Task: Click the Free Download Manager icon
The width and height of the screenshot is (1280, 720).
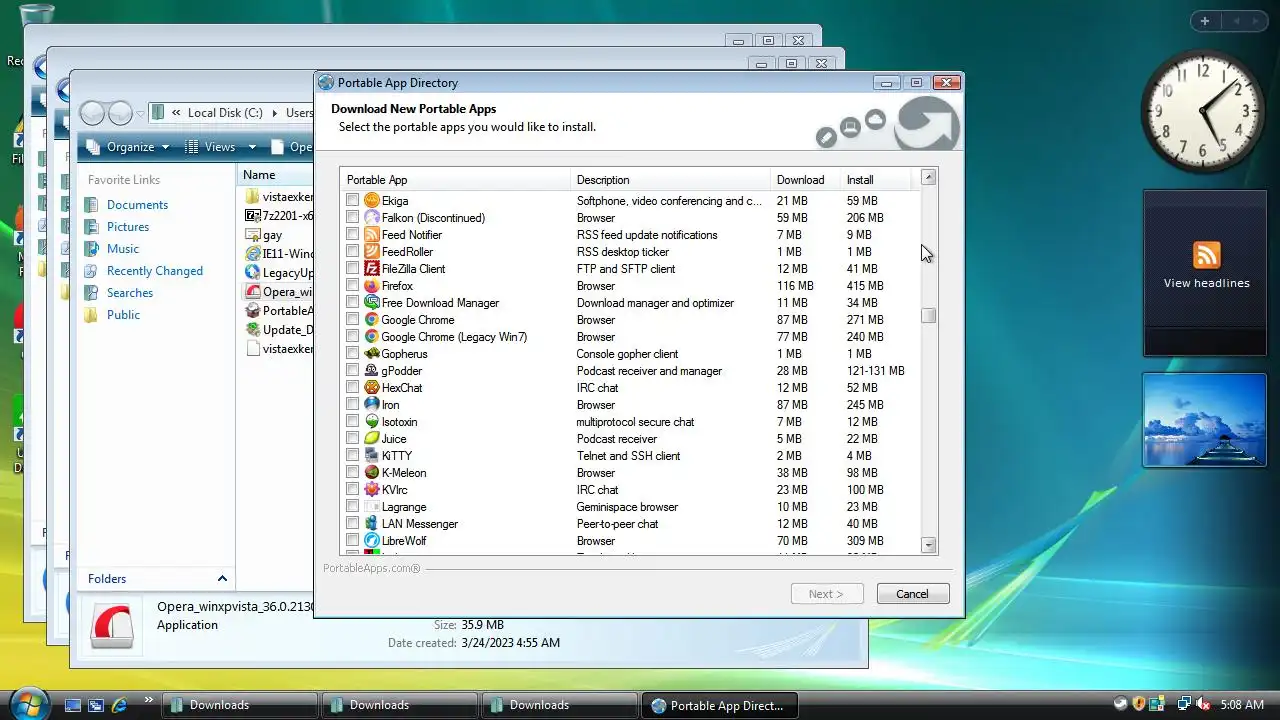Action: [372, 303]
